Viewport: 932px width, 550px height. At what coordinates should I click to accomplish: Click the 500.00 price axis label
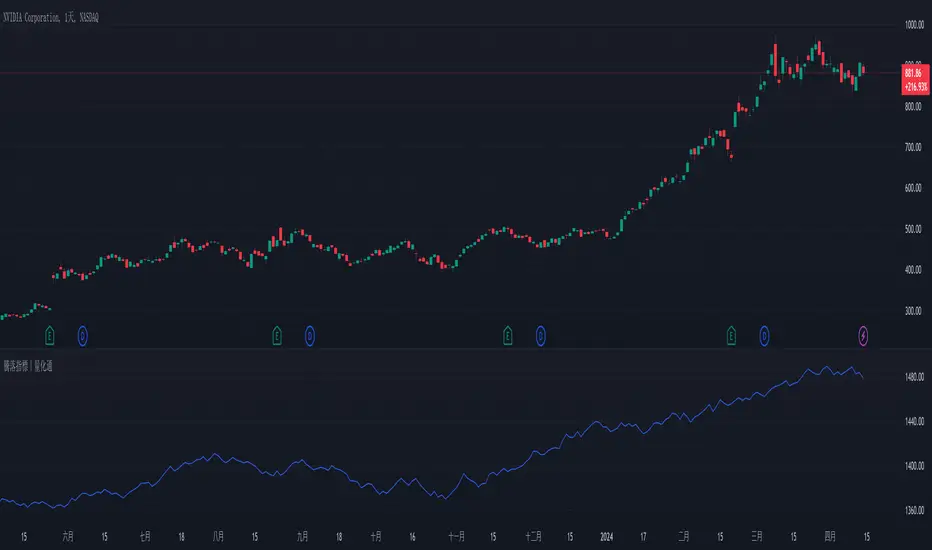913,229
